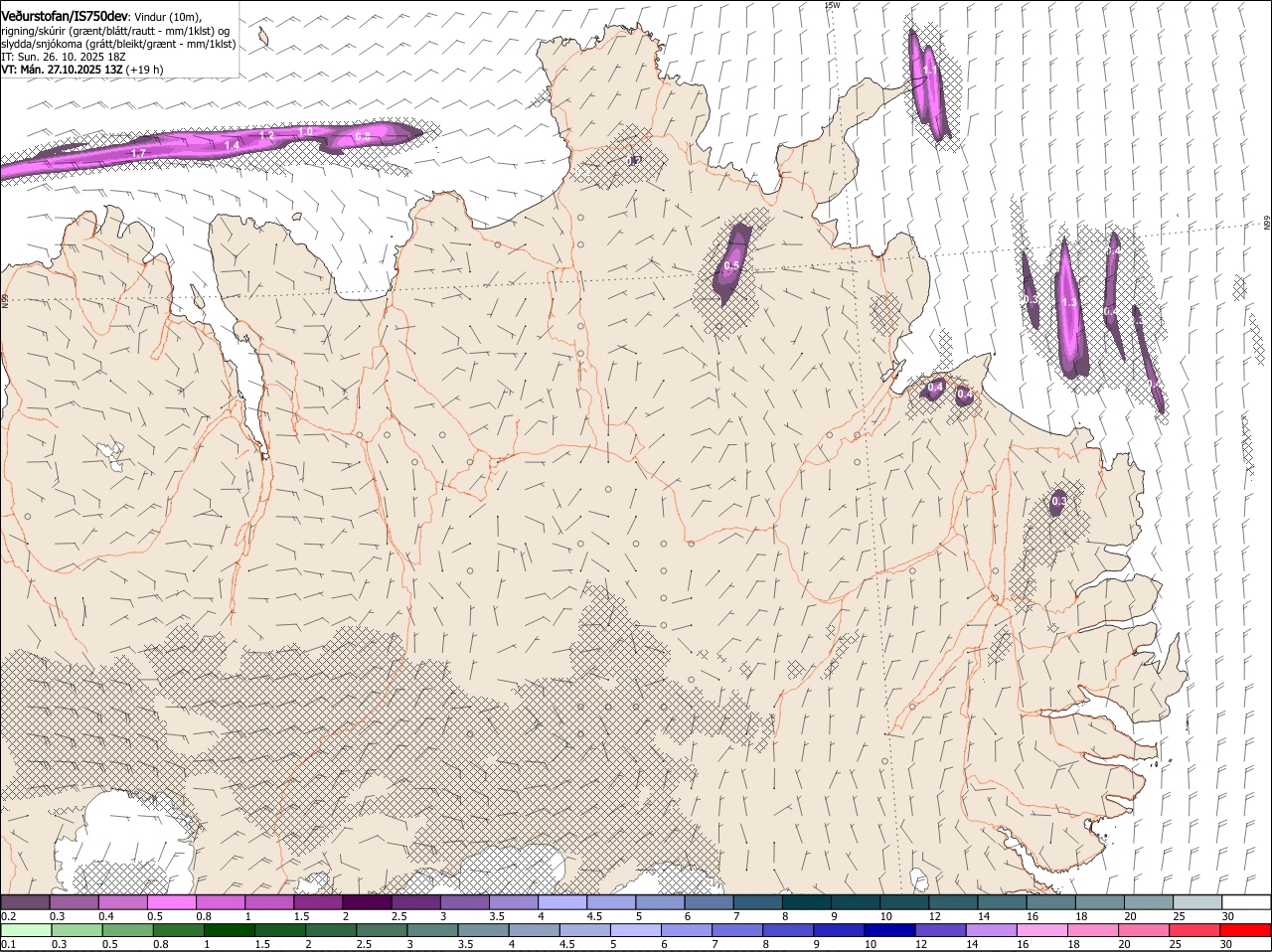Click the N99 label on the right edge

pos(1267,225)
